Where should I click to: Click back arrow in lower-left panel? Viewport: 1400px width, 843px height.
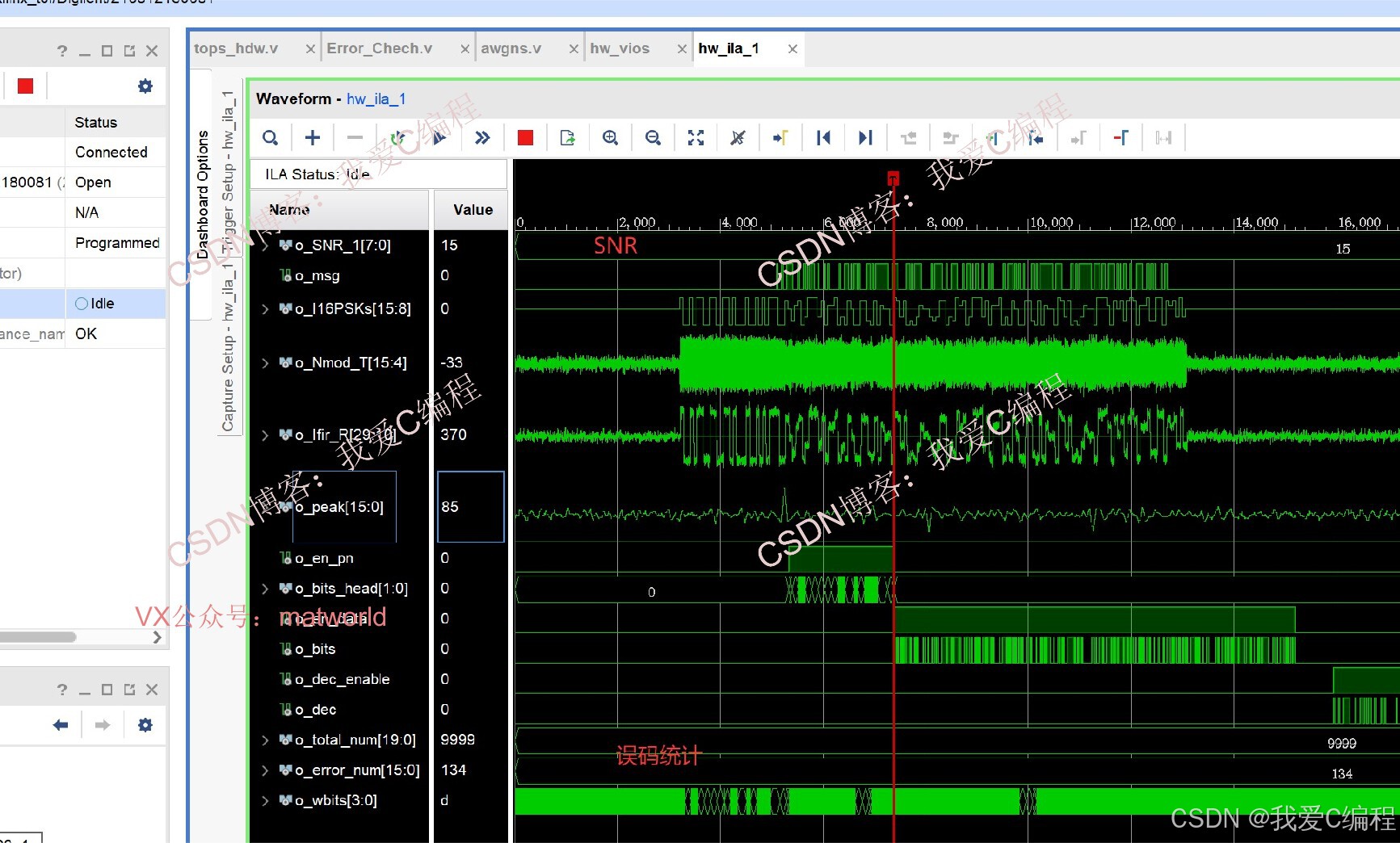coord(61,725)
